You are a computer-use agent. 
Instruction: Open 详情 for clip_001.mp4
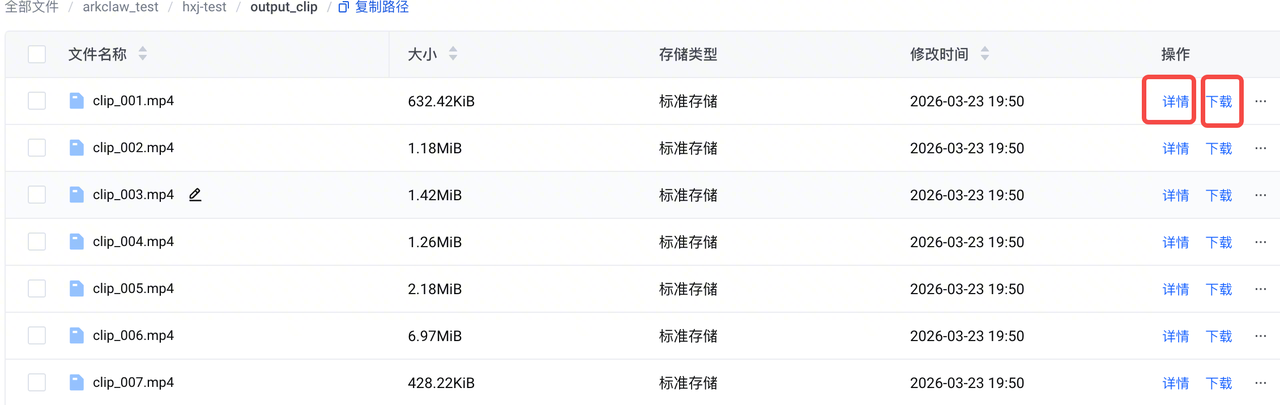click(1175, 101)
